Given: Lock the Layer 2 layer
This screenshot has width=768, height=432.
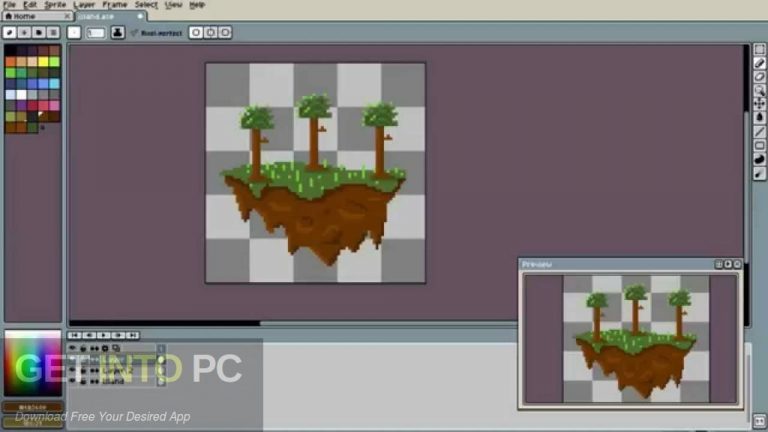Looking at the screenshot, I should point(83,371).
